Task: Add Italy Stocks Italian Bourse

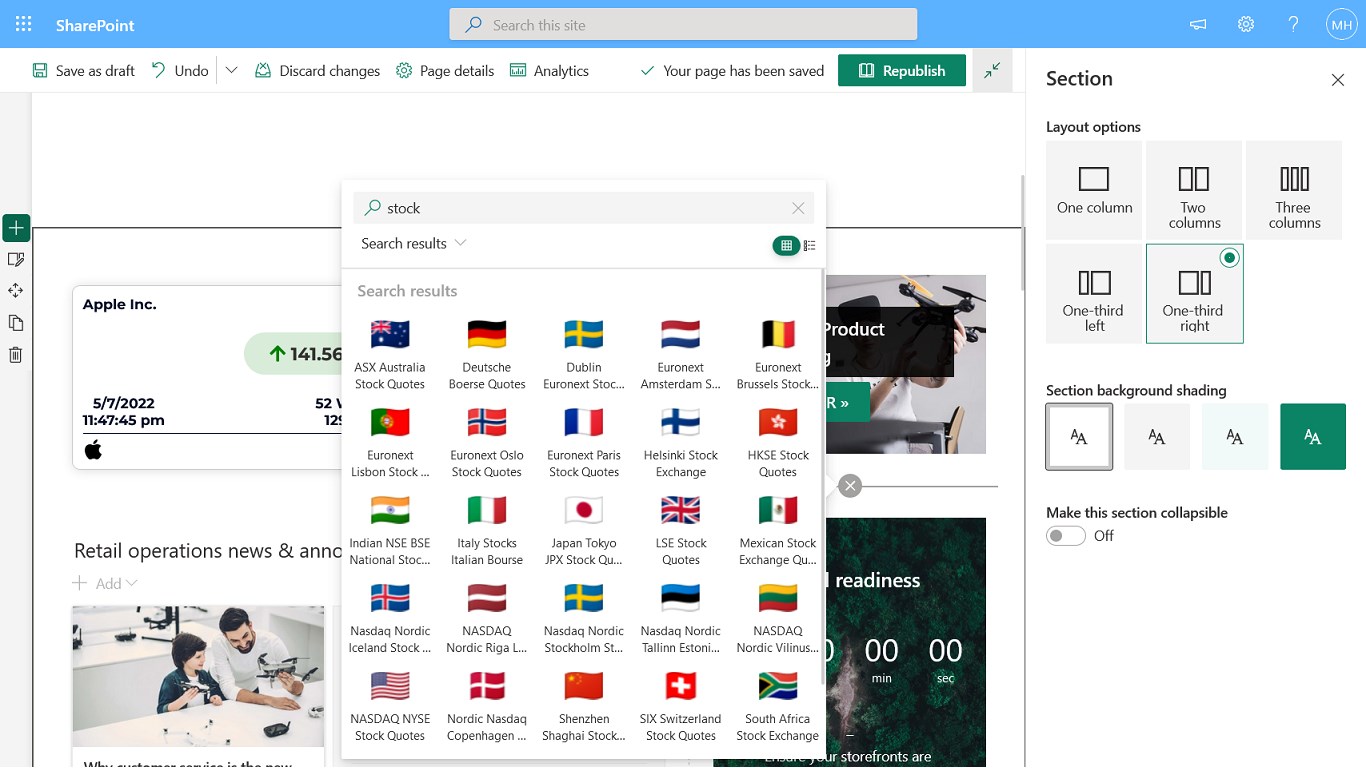Action: [x=487, y=530]
